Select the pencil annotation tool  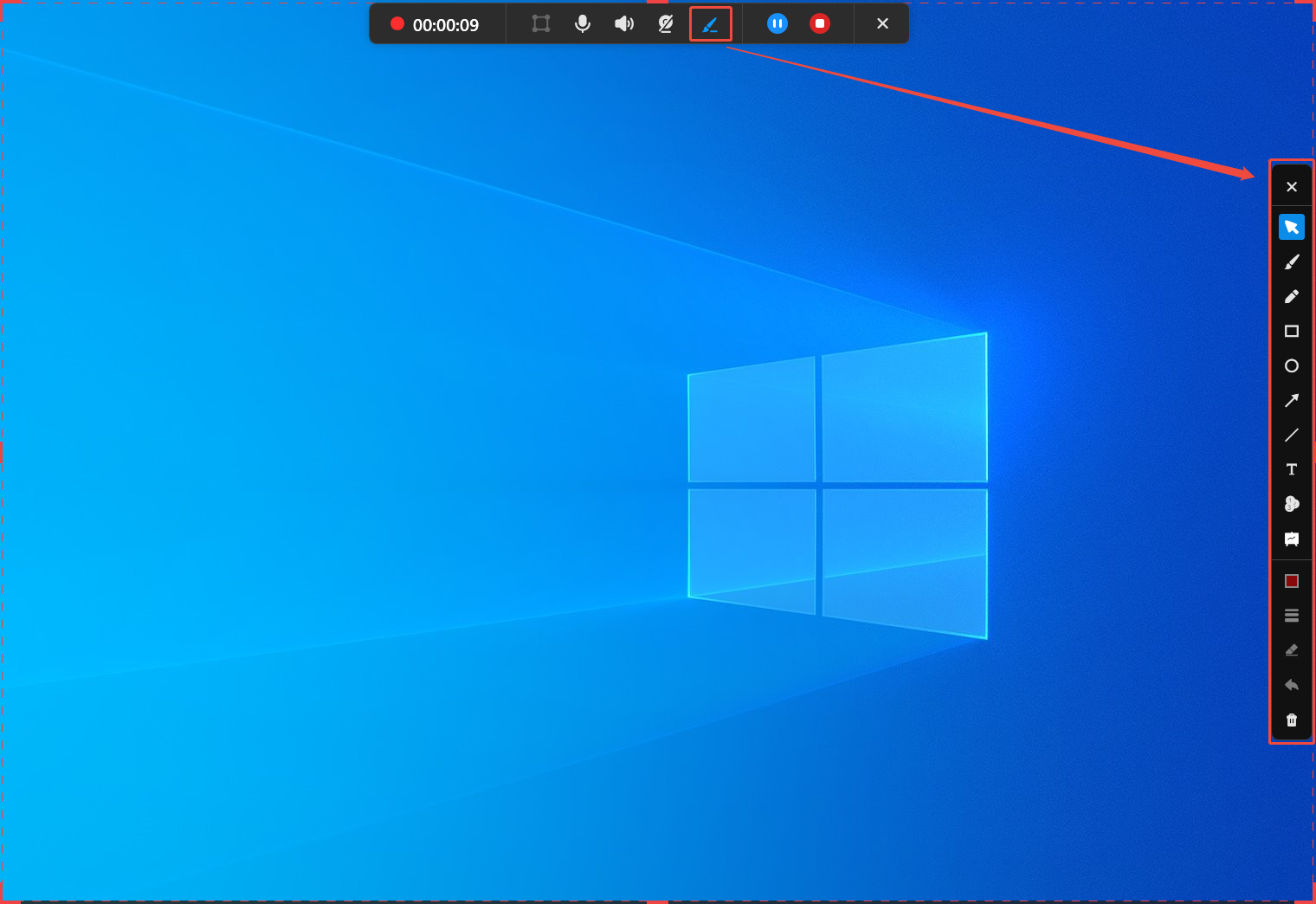1291,296
